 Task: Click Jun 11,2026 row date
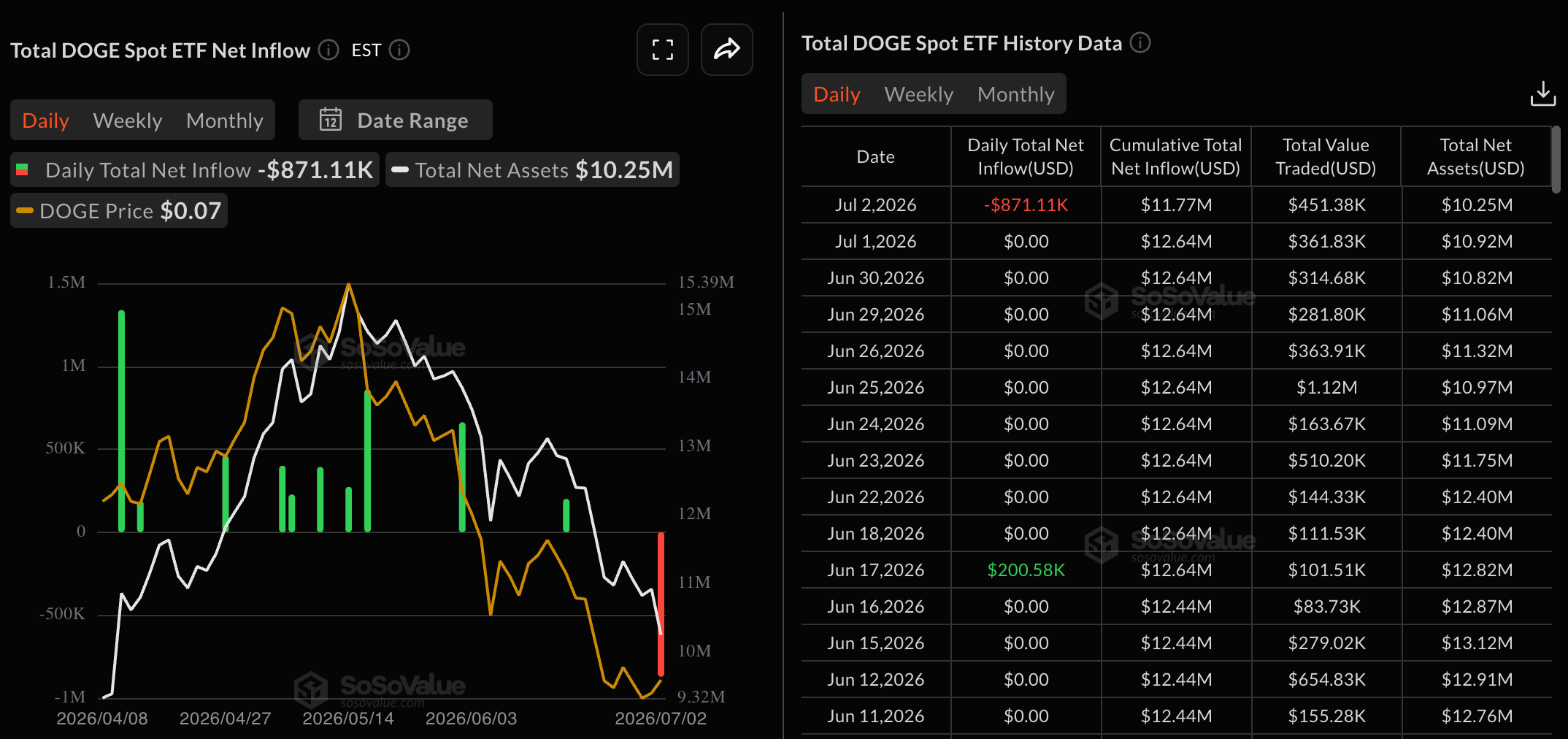[875, 716]
